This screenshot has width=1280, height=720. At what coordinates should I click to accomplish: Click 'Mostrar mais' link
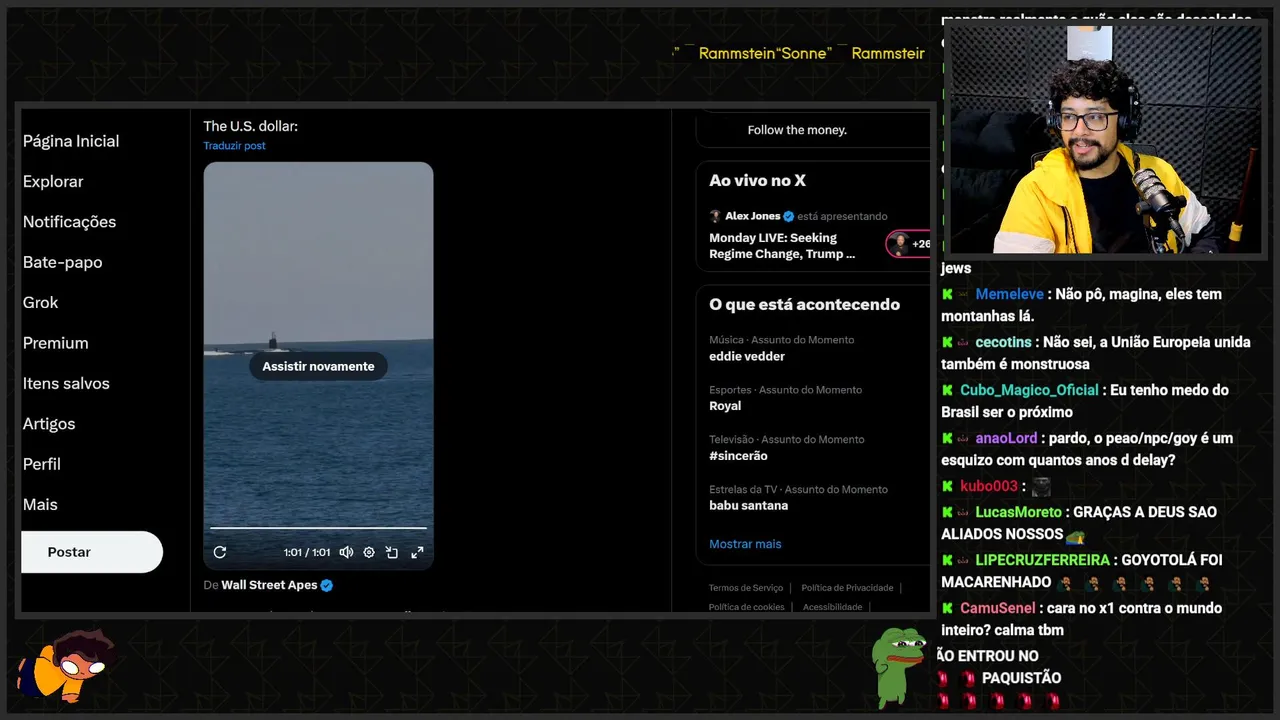[x=745, y=544]
